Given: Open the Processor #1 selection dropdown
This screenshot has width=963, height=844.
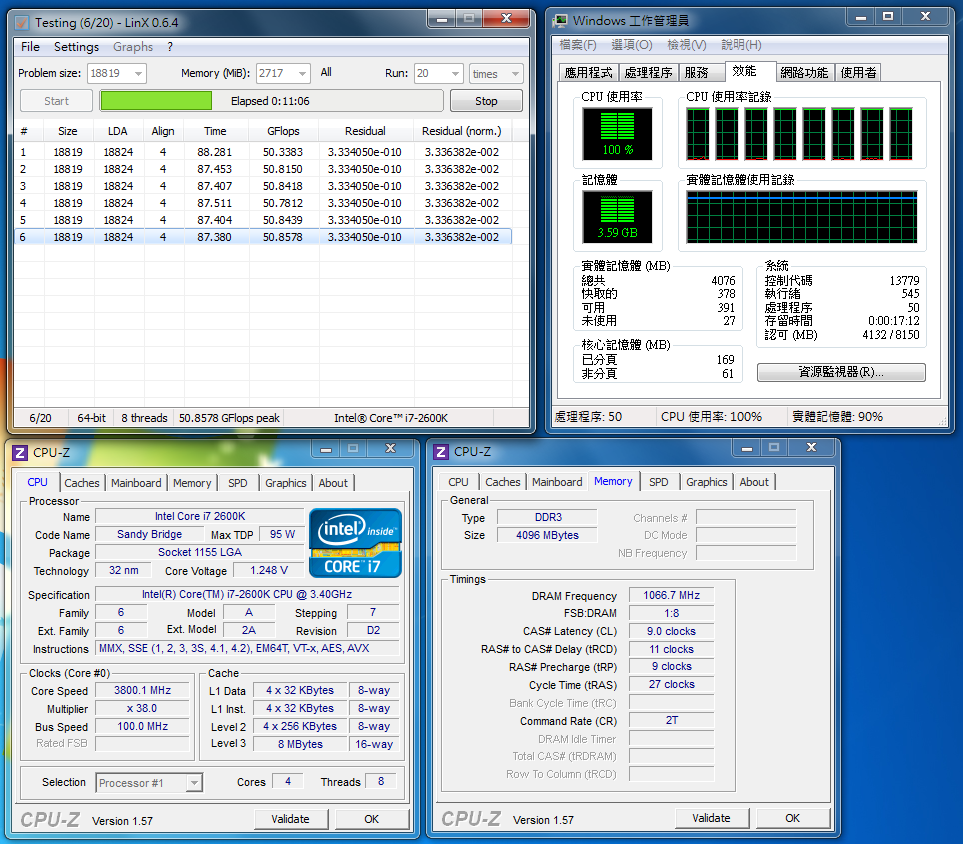Looking at the screenshot, I should [194, 783].
